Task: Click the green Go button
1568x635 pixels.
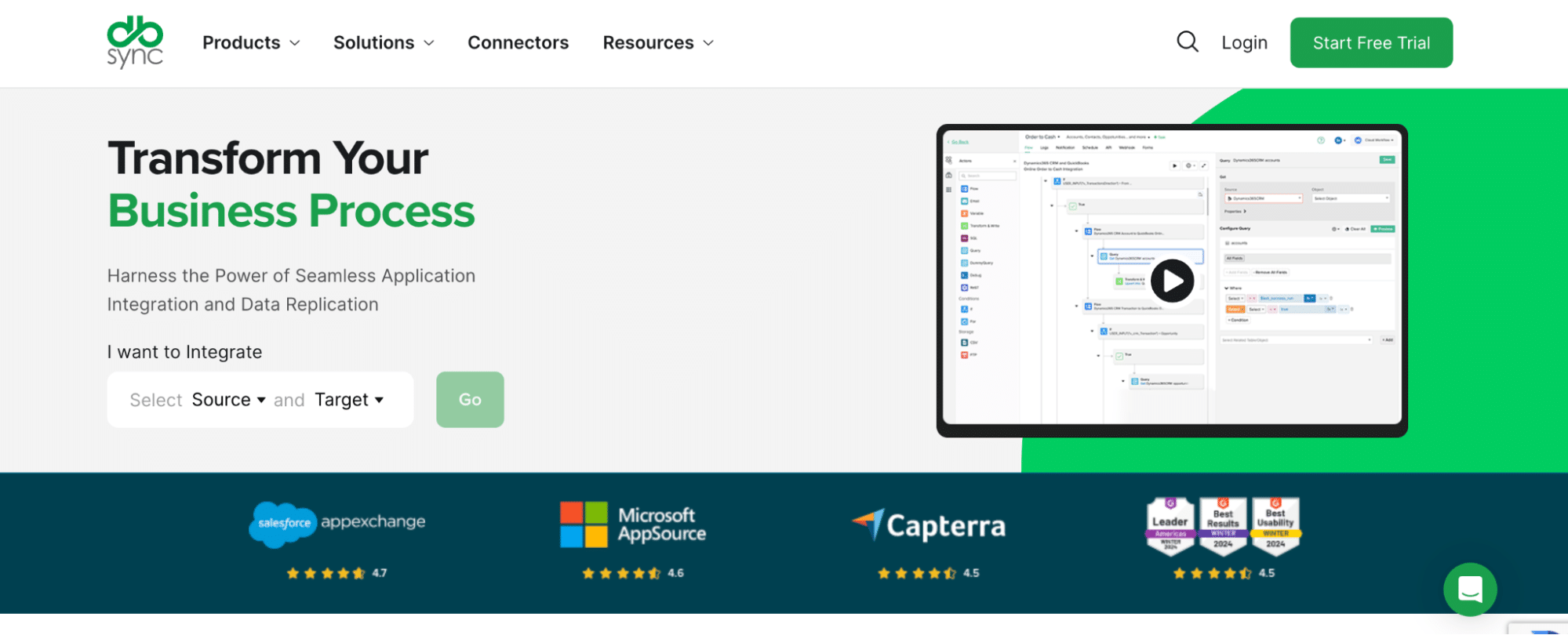Action: [x=470, y=400]
